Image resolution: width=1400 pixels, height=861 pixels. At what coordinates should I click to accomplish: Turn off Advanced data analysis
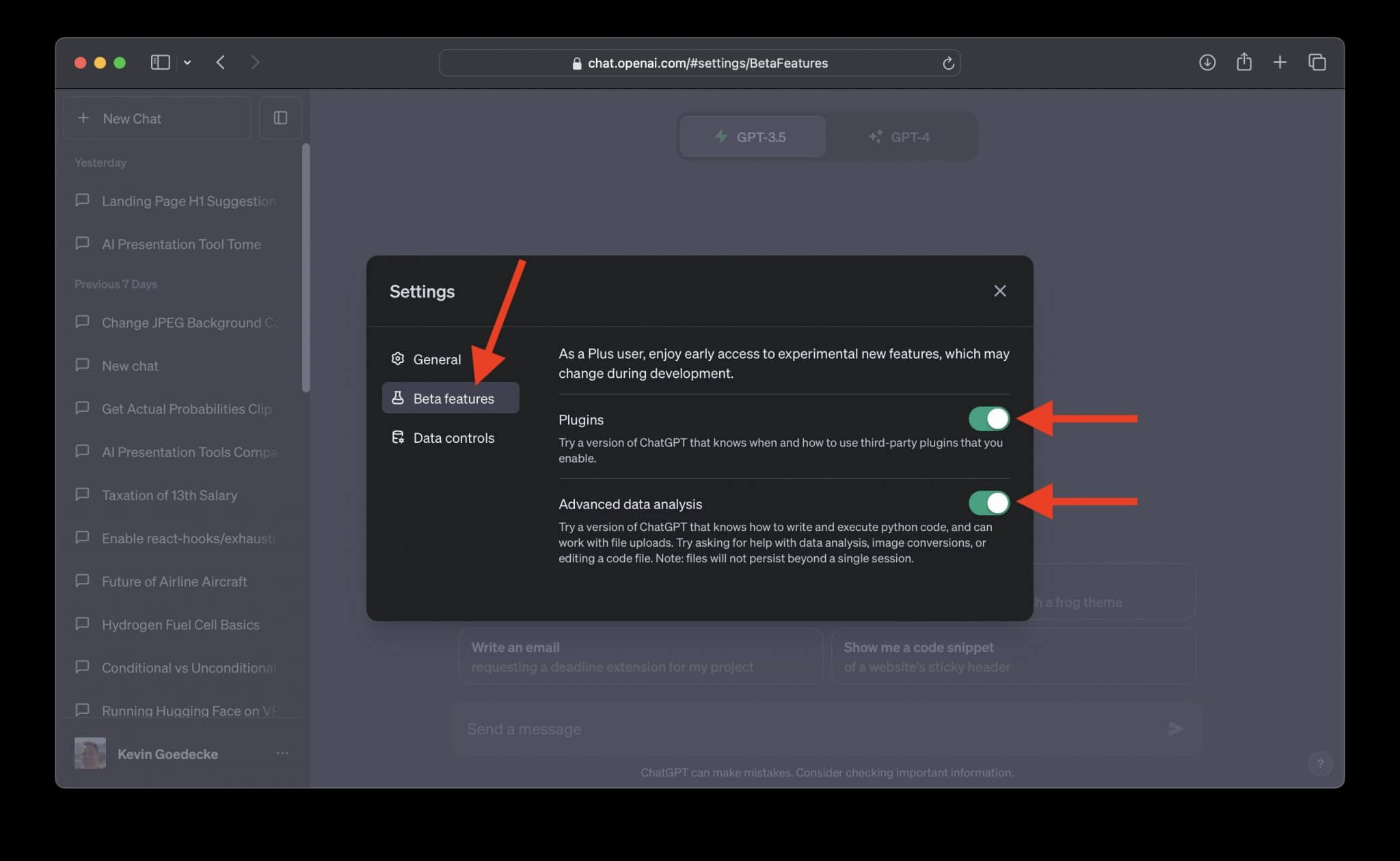(x=988, y=503)
